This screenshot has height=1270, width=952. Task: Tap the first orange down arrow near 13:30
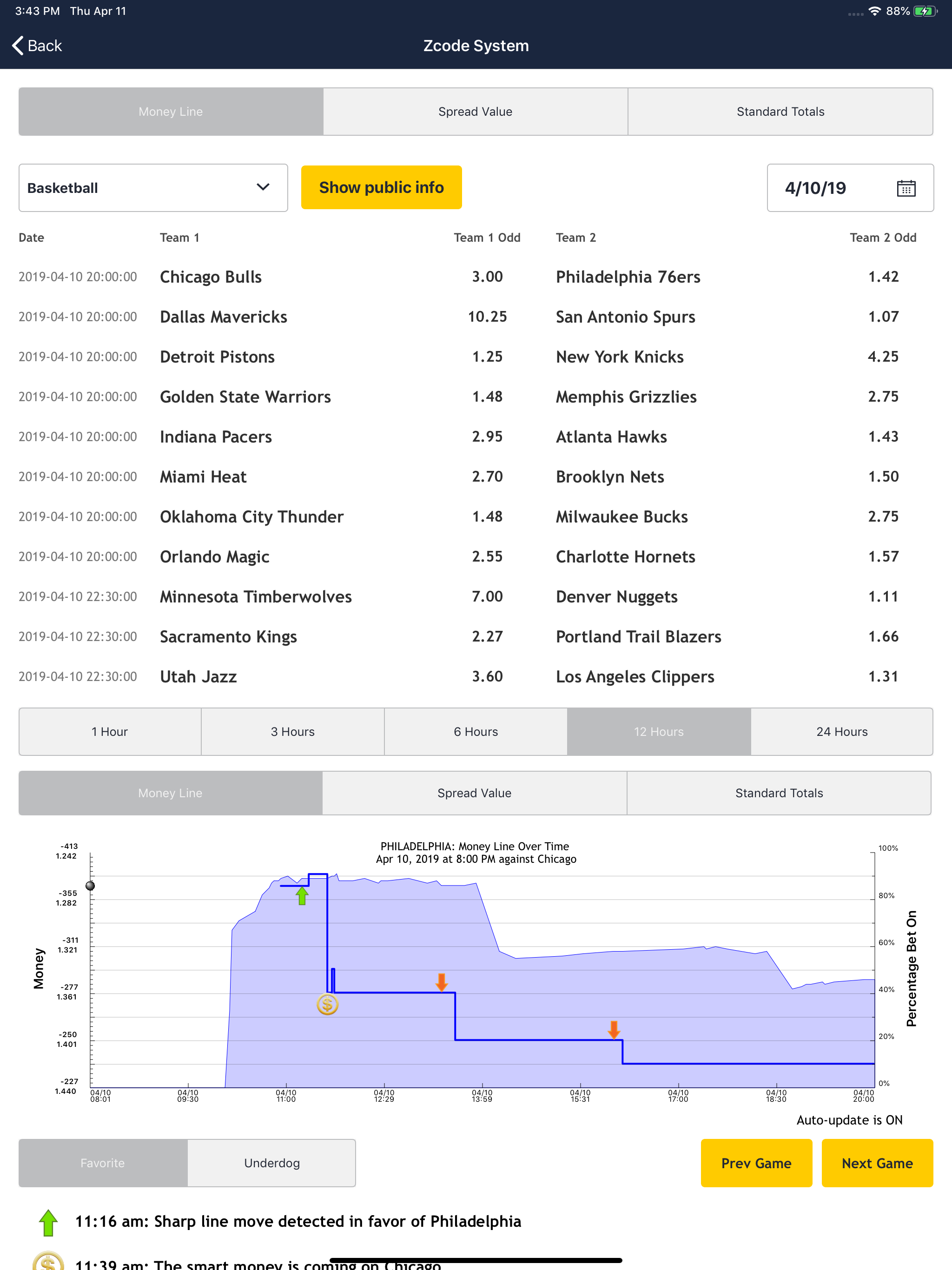(442, 982)
